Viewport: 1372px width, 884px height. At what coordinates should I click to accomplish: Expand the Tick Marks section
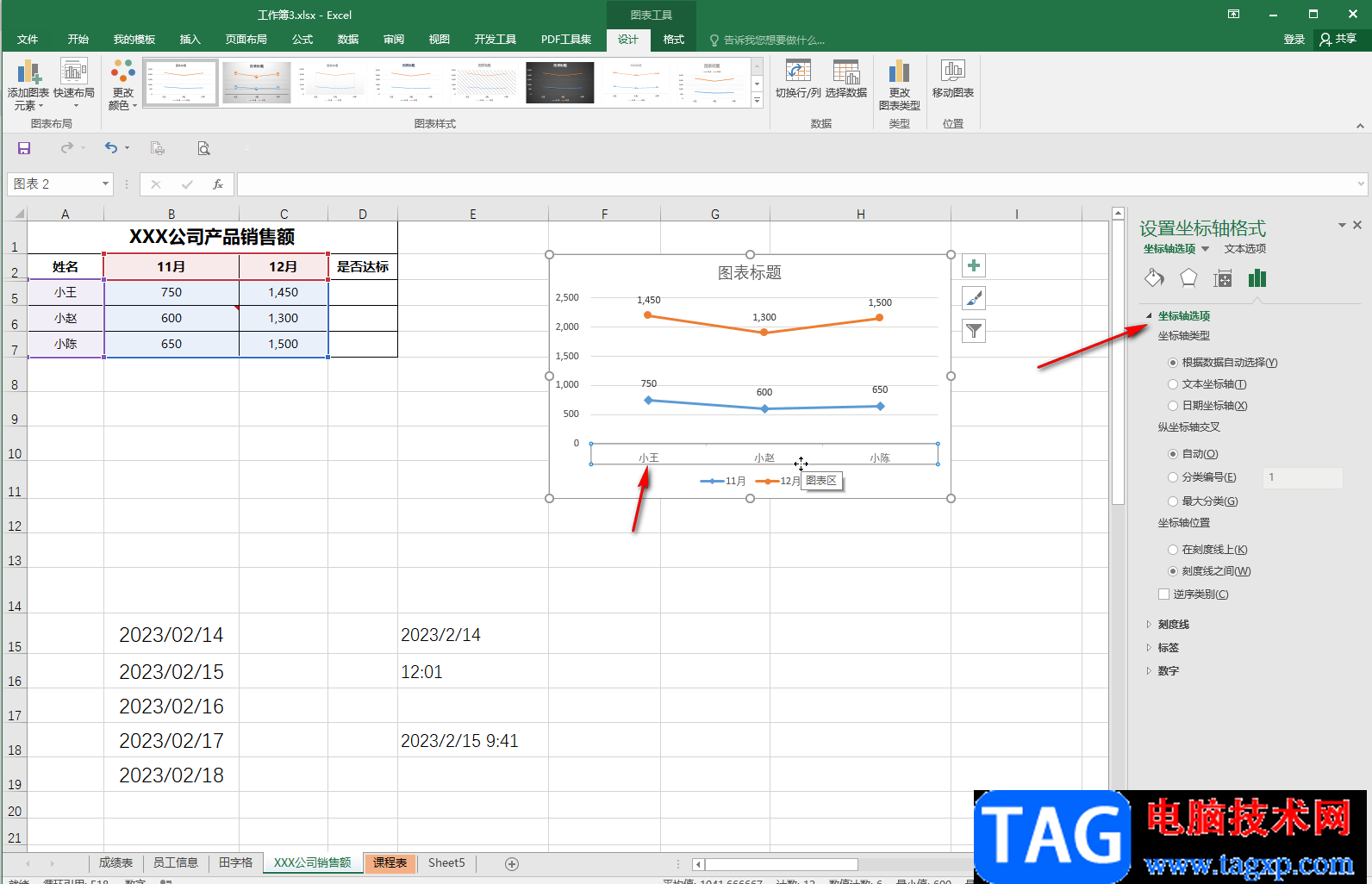(1149, 625)
